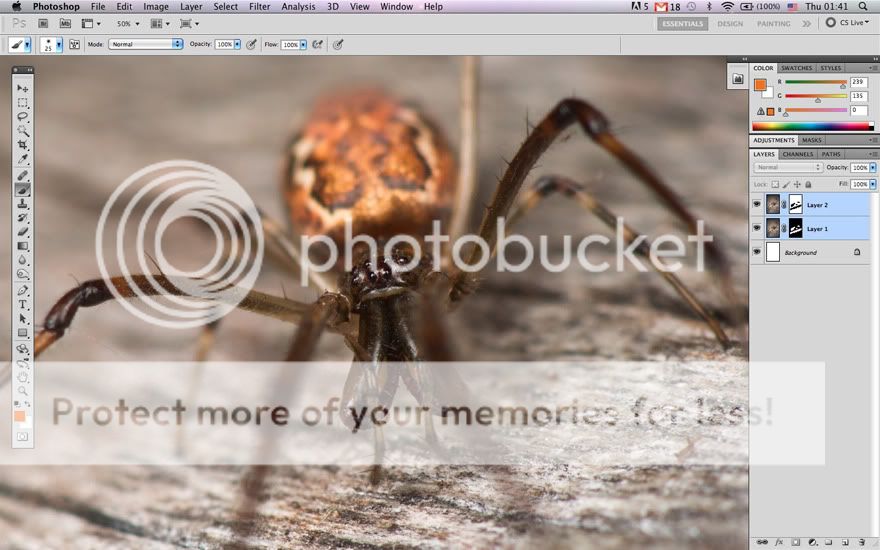Open the Image menu
Image resolution: width=880 pixels, height=550 pixels.
coord(155,7)
